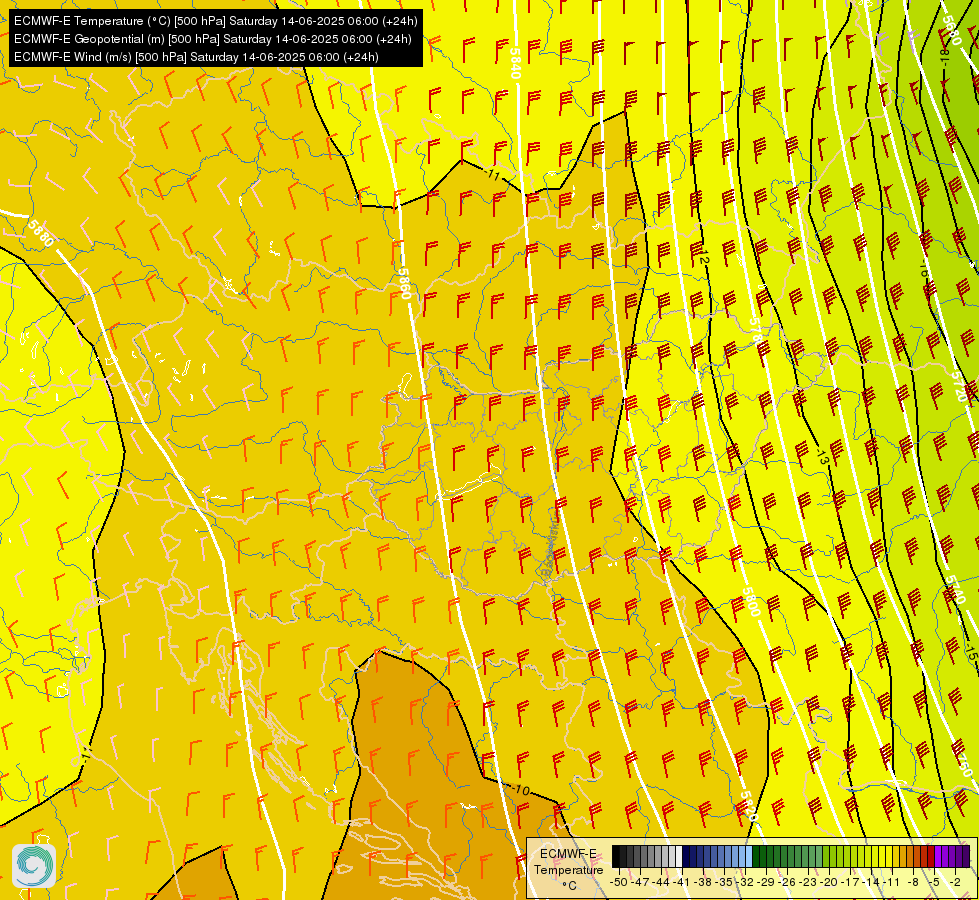
Task: Click the -50 value on the legend scale
Action: pos(619,882)
